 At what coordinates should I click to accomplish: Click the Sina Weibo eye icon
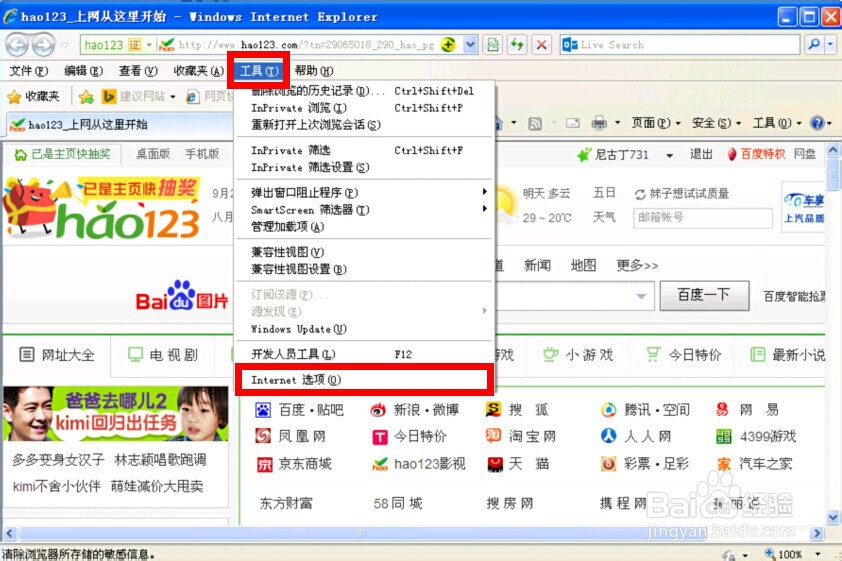tap(379, 410)
